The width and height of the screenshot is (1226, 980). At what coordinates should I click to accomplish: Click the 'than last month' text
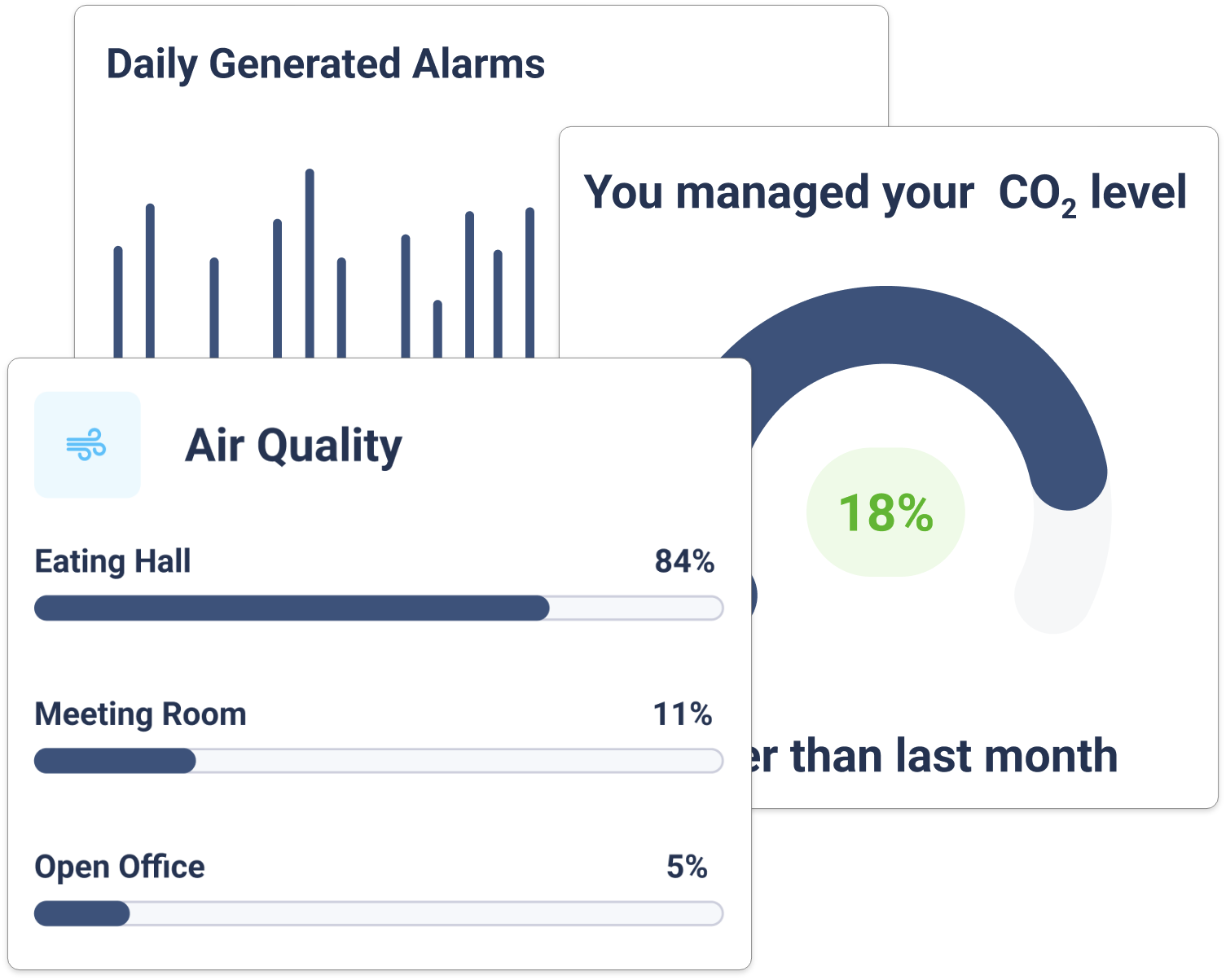coord(953,756)
